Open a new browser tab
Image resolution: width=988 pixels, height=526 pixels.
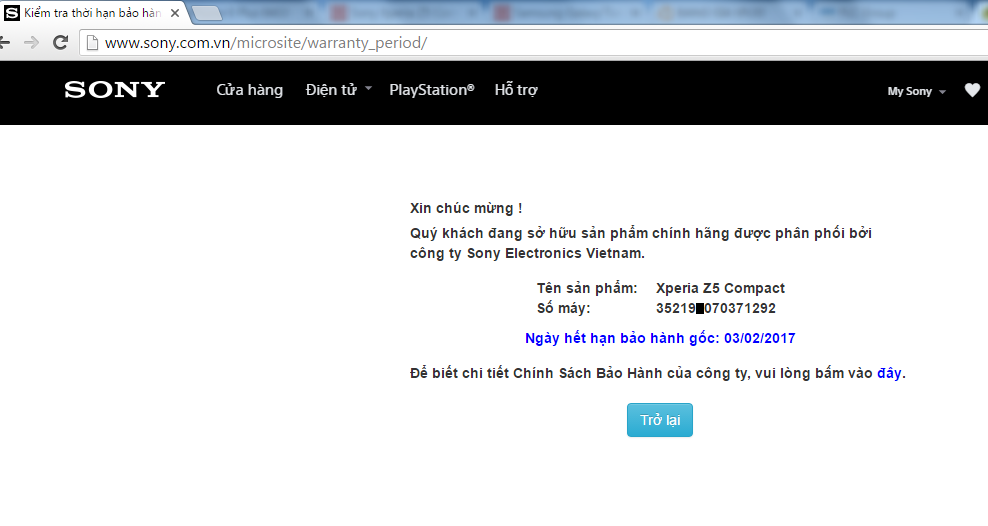click(206, 13)
